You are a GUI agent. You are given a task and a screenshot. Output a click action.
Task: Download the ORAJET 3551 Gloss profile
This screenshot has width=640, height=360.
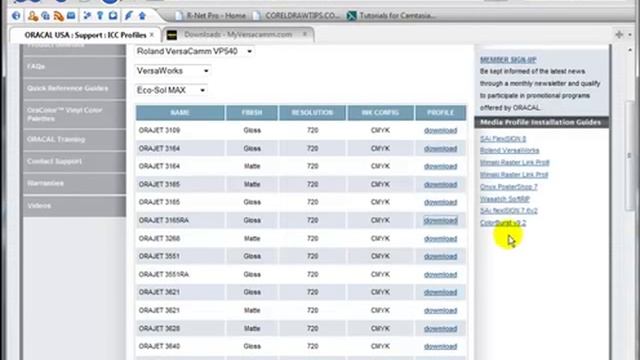(440, 256)
